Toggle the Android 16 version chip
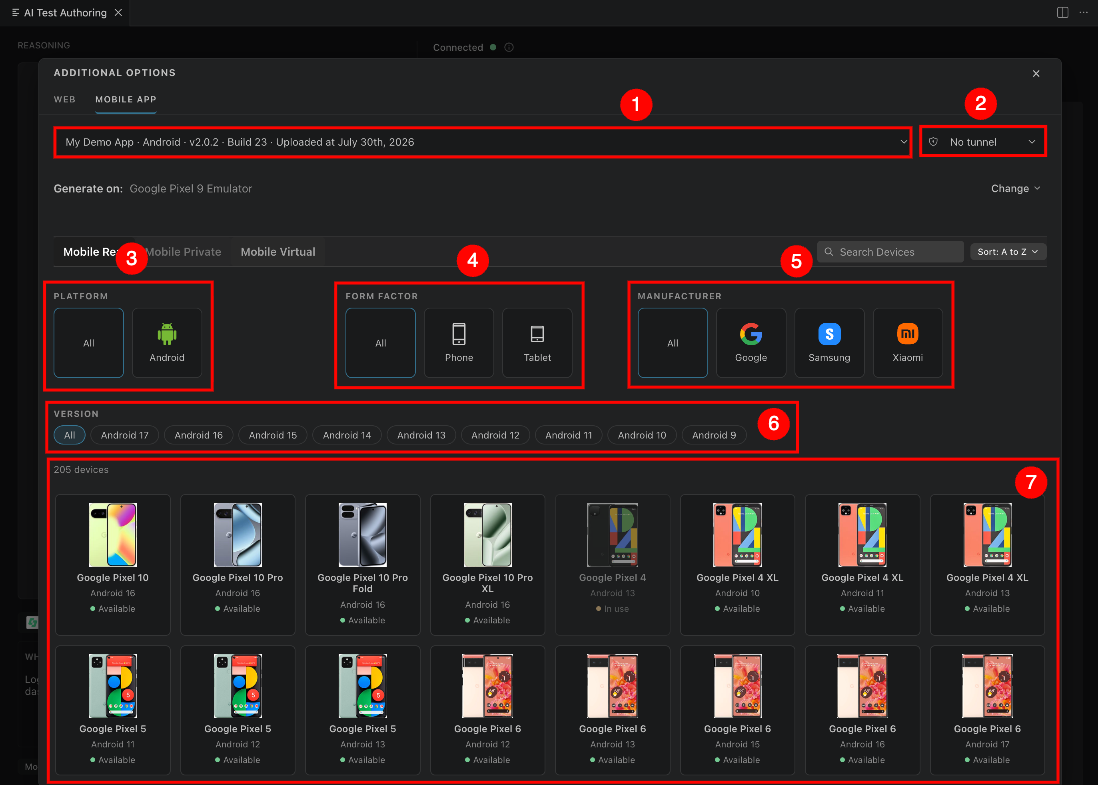Viewport: 1098px width, 785px height. 199,436
